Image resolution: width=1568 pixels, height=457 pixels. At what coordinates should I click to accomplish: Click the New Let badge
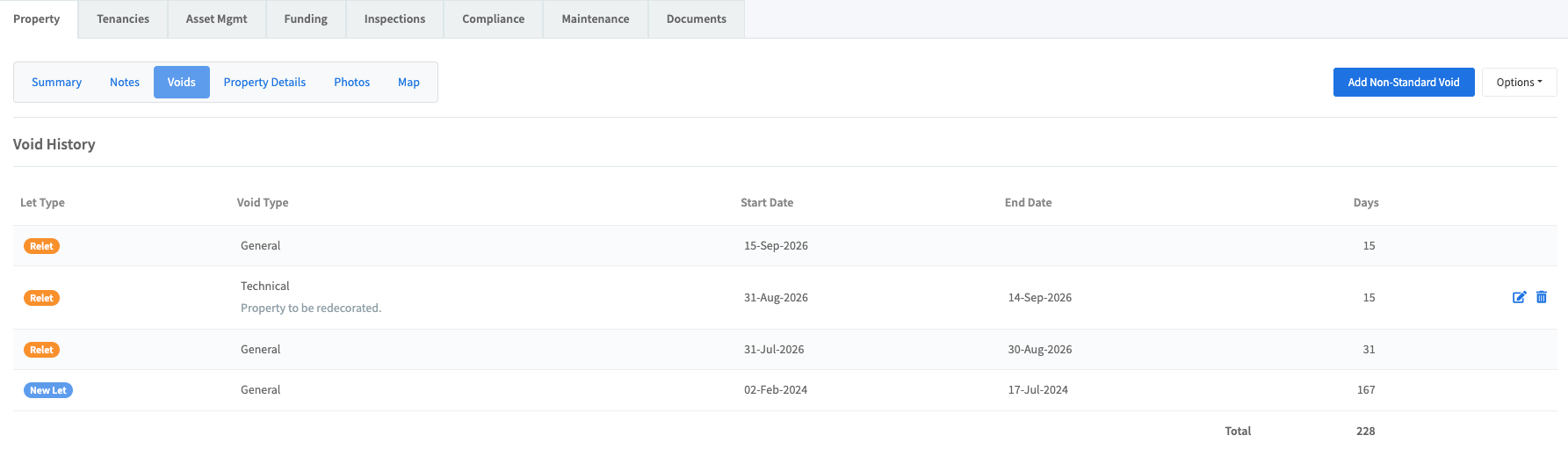pos(48,390)
